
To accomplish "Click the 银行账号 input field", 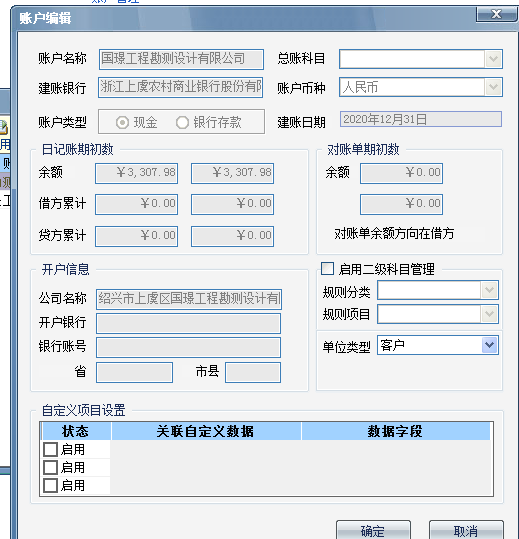I will tap(188, 347).
